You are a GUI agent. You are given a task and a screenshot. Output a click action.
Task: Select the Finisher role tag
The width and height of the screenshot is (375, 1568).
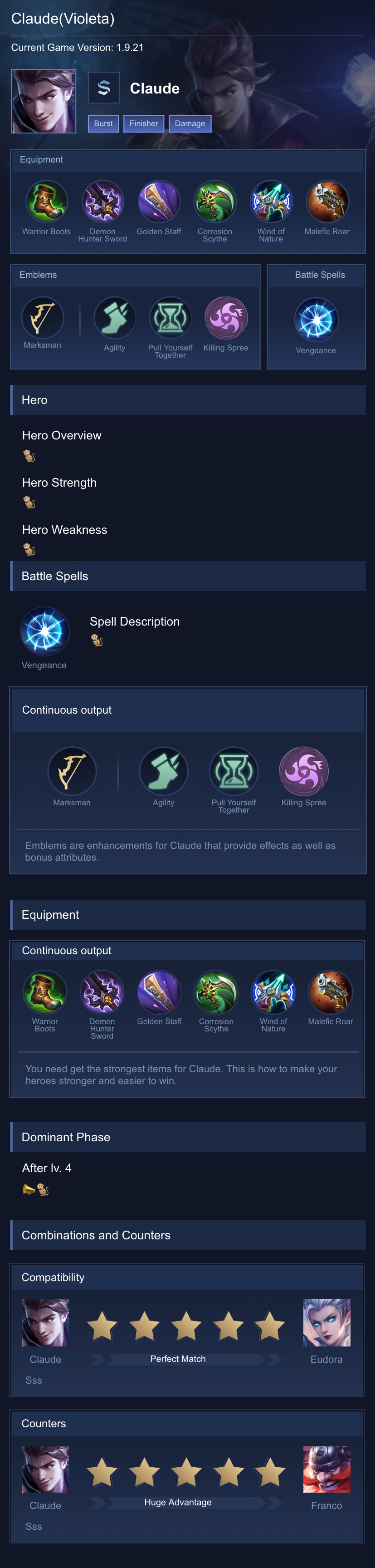(x=143, y=123)
